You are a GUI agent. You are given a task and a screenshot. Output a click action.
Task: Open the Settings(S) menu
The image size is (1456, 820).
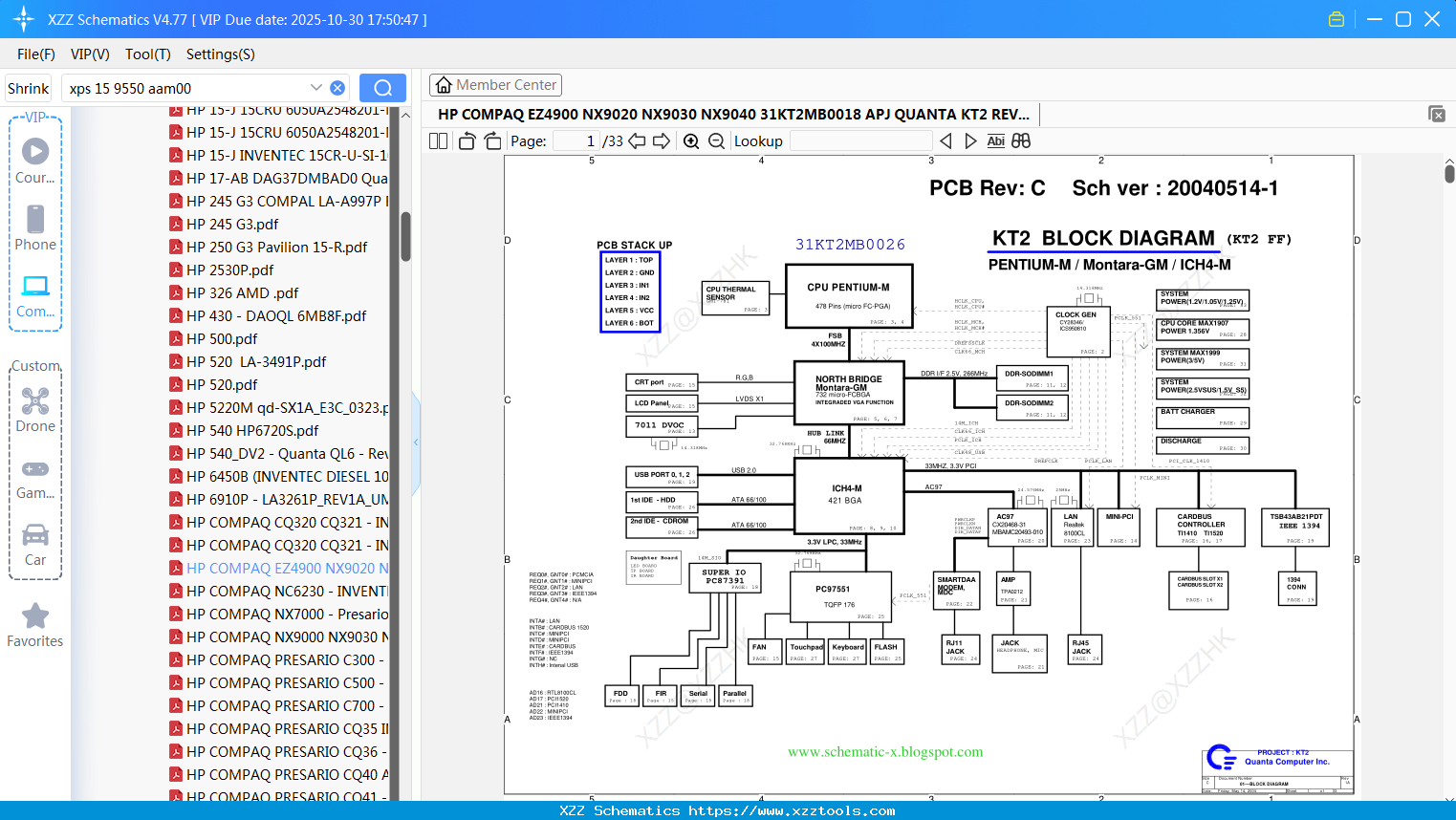(221, 54)
